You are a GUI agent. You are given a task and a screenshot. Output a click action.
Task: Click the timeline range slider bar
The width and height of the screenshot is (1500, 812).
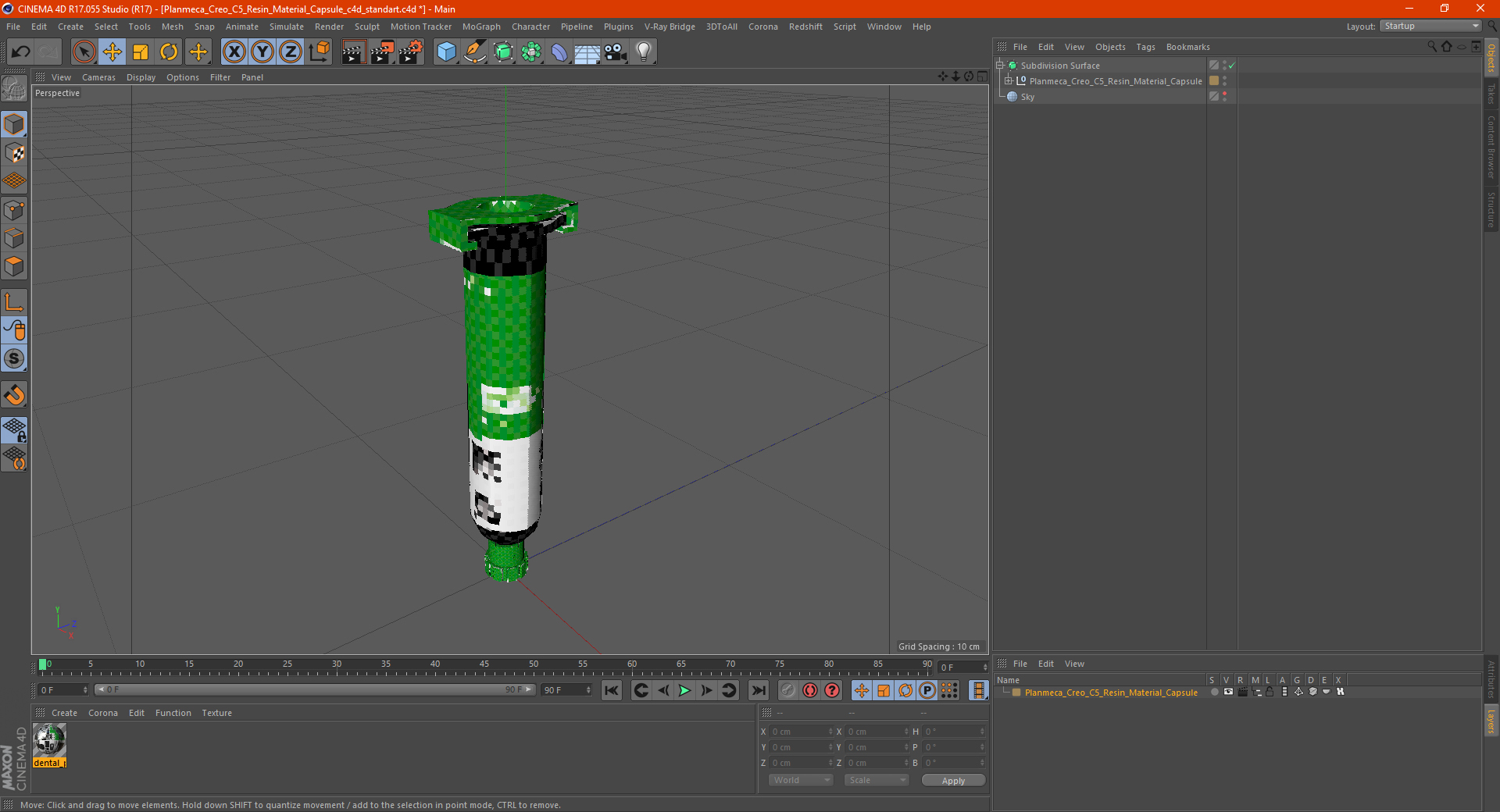[x=315, y=689]
